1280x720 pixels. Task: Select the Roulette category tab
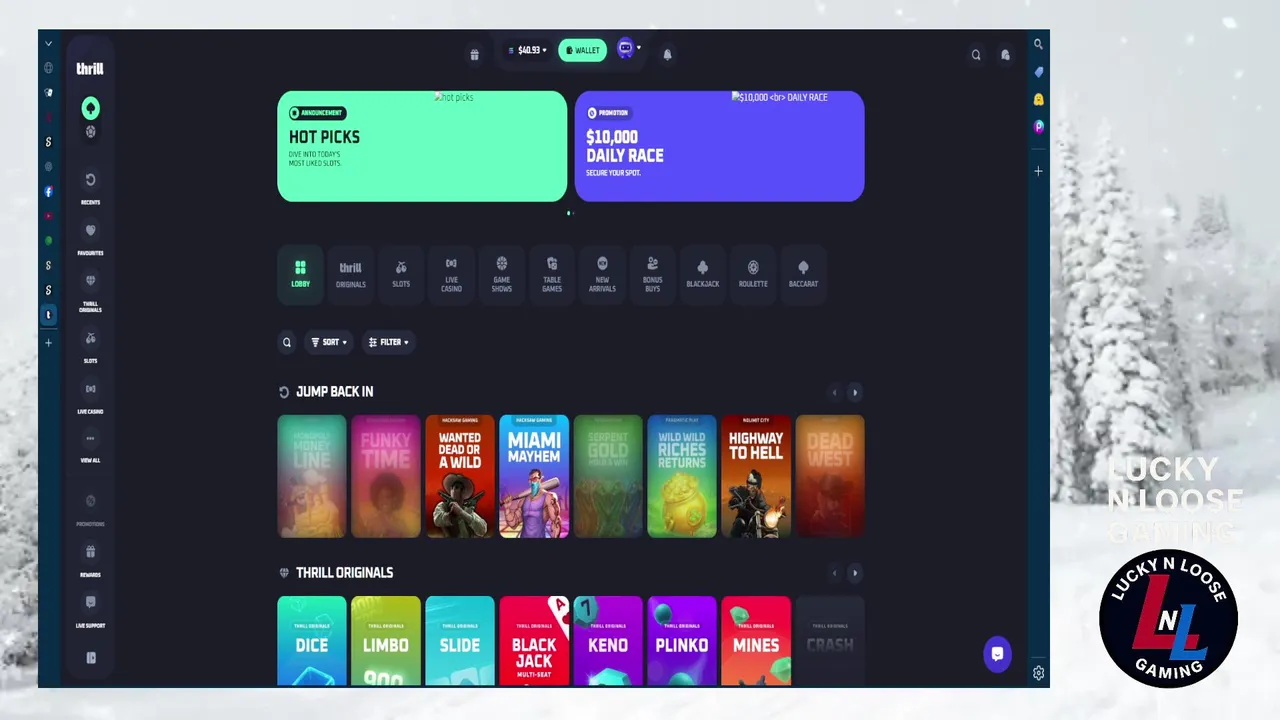click(753, 273)
